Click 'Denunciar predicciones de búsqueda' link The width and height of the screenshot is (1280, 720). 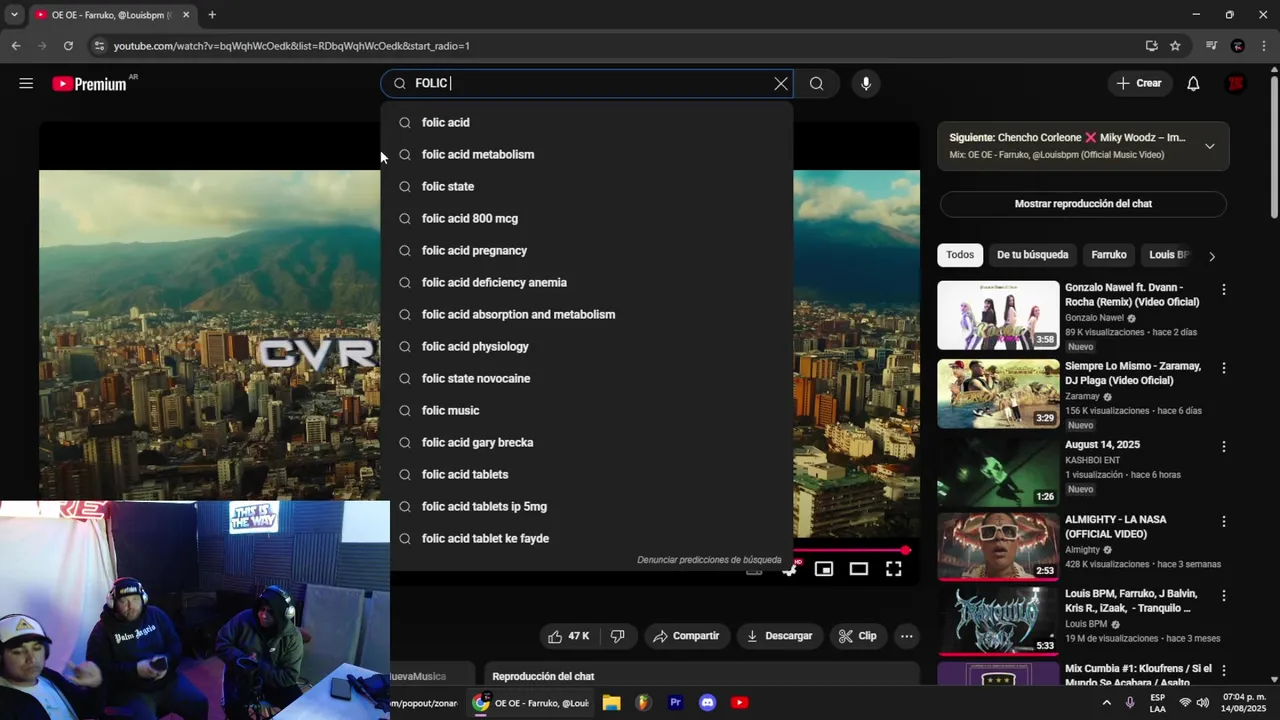point(709,560)
